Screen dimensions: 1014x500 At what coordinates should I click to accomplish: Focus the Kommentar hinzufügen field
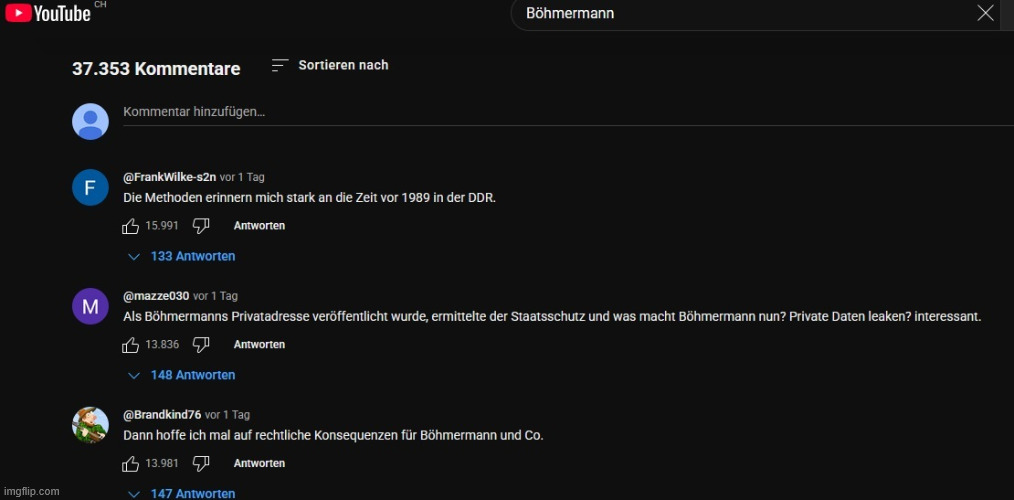[x=568, y=113]
